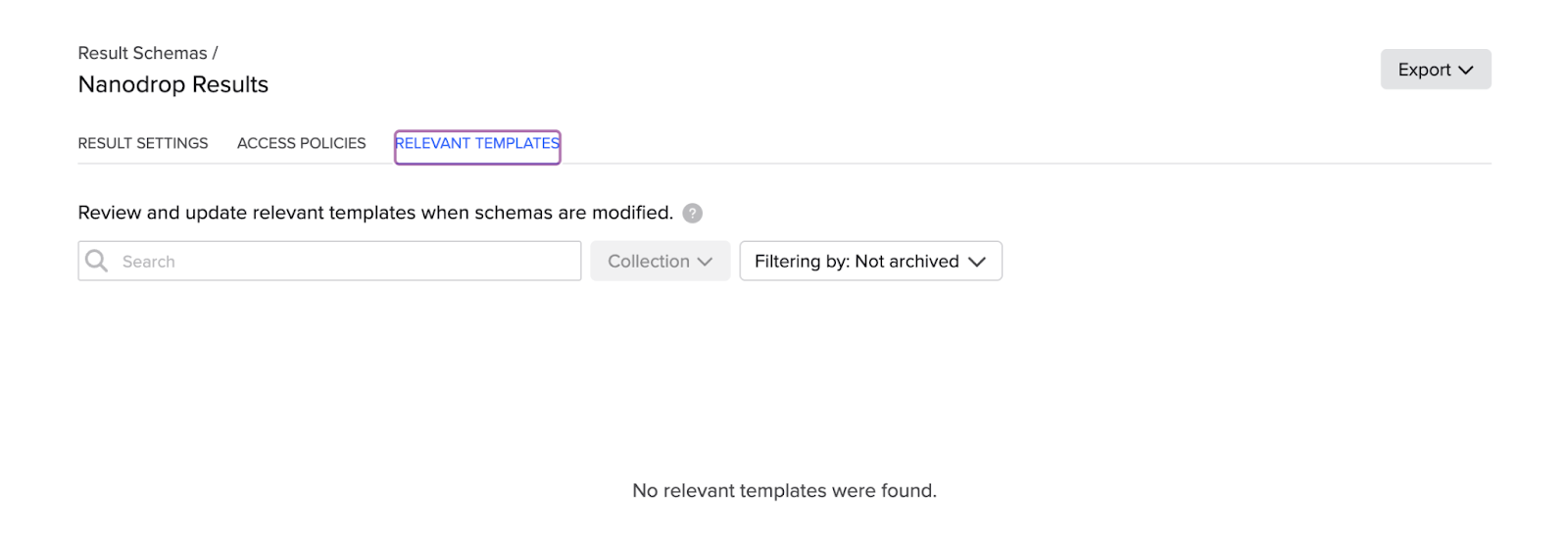This screenshot has height=537, width=1568.
Task: Click the Collection label text
Action: [x=648, y=262]
